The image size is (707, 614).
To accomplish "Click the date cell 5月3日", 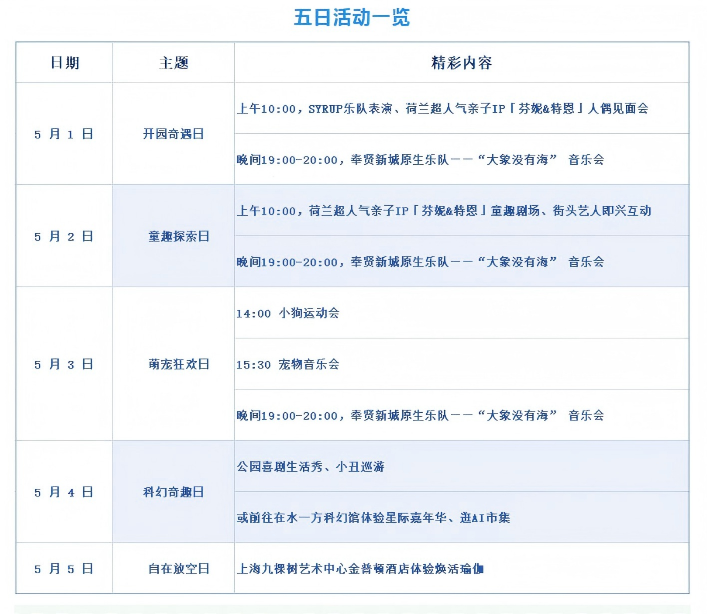I will click(64, 364).
